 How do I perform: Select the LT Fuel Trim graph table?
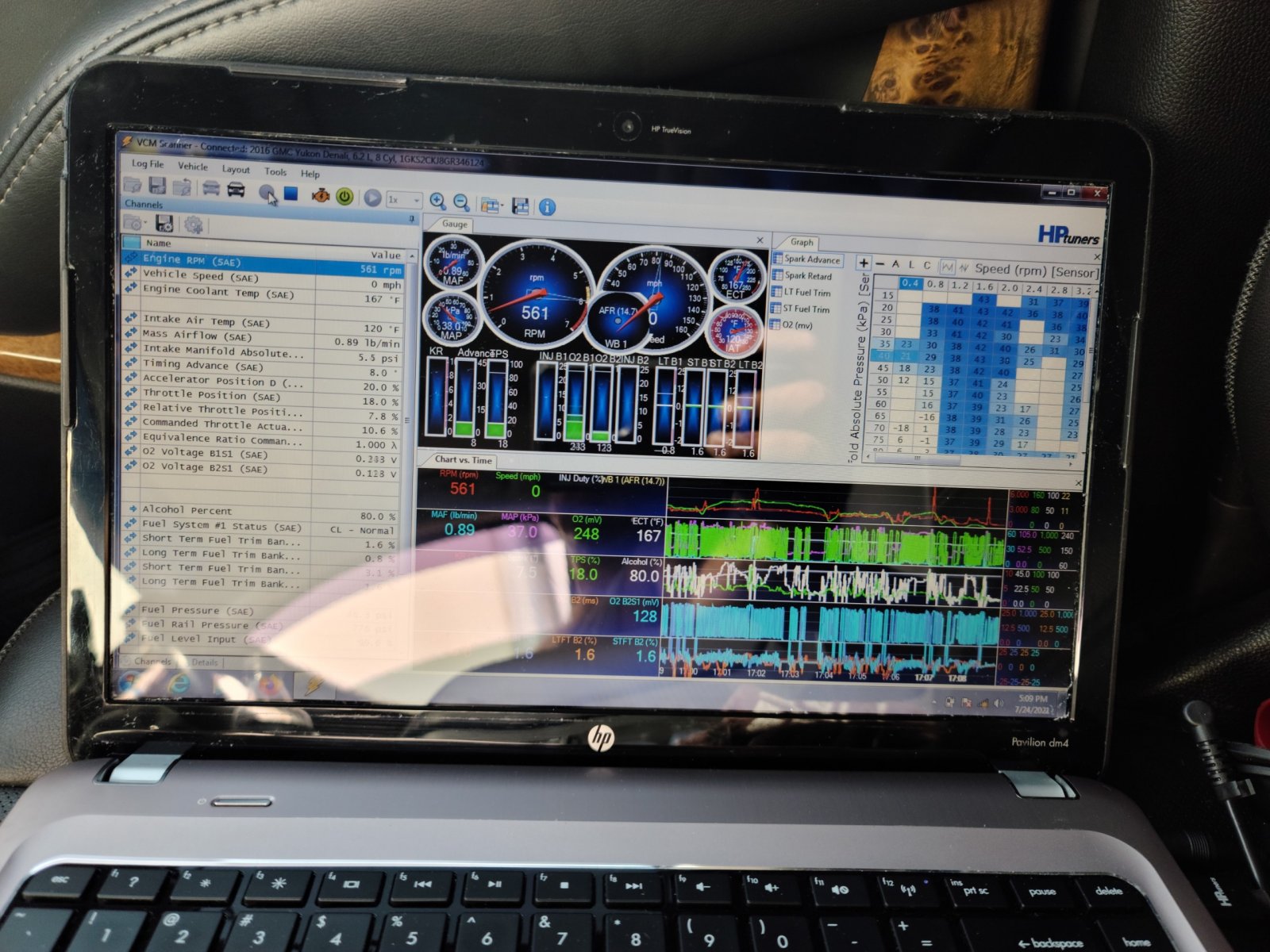[x=802, y=293]
